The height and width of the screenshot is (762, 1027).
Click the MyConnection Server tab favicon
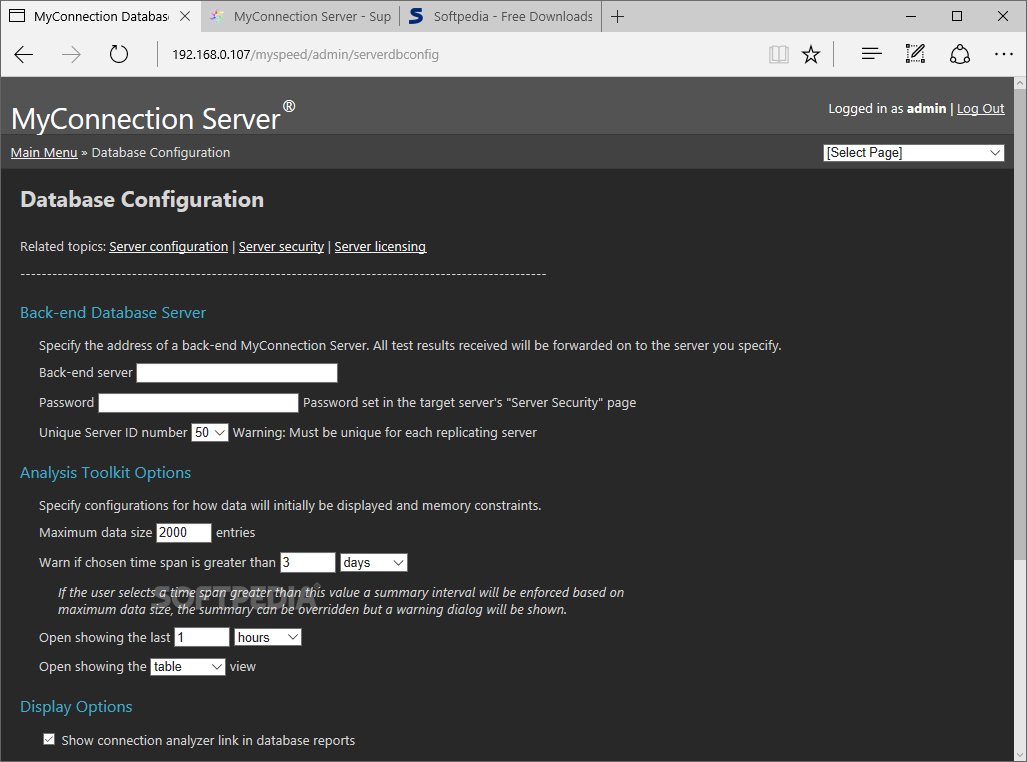click(216, 16)
